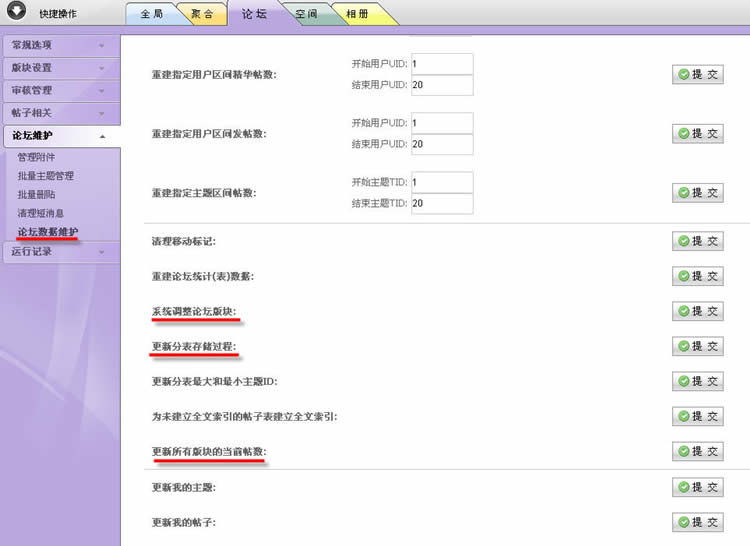Open 管理附件 in the sidebar

click(x=39, y=157)
